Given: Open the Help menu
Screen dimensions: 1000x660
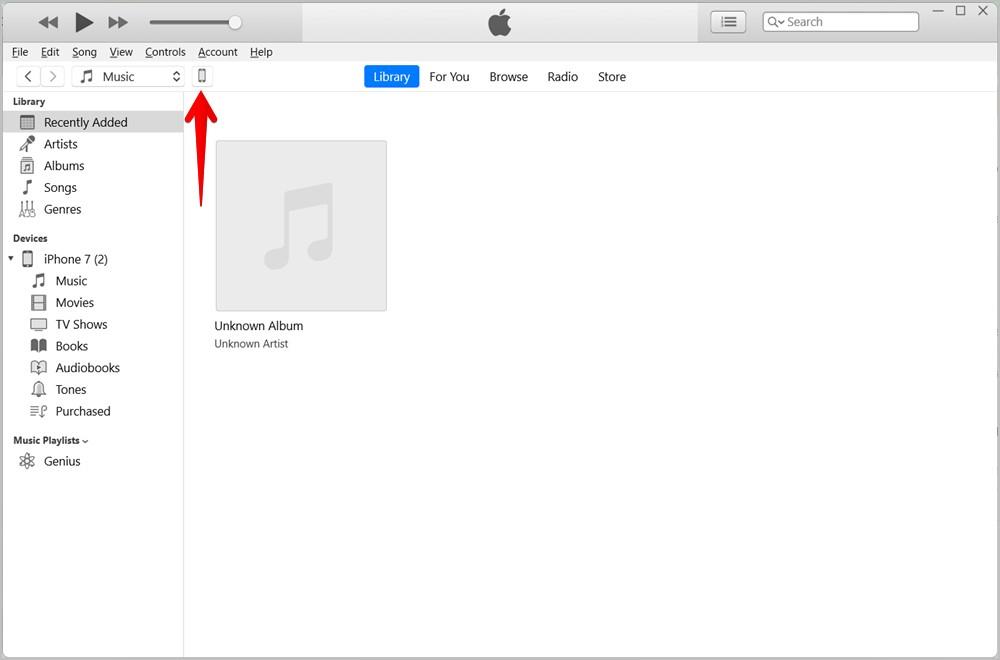Looking at the screenshot, I should pos(261,52).
